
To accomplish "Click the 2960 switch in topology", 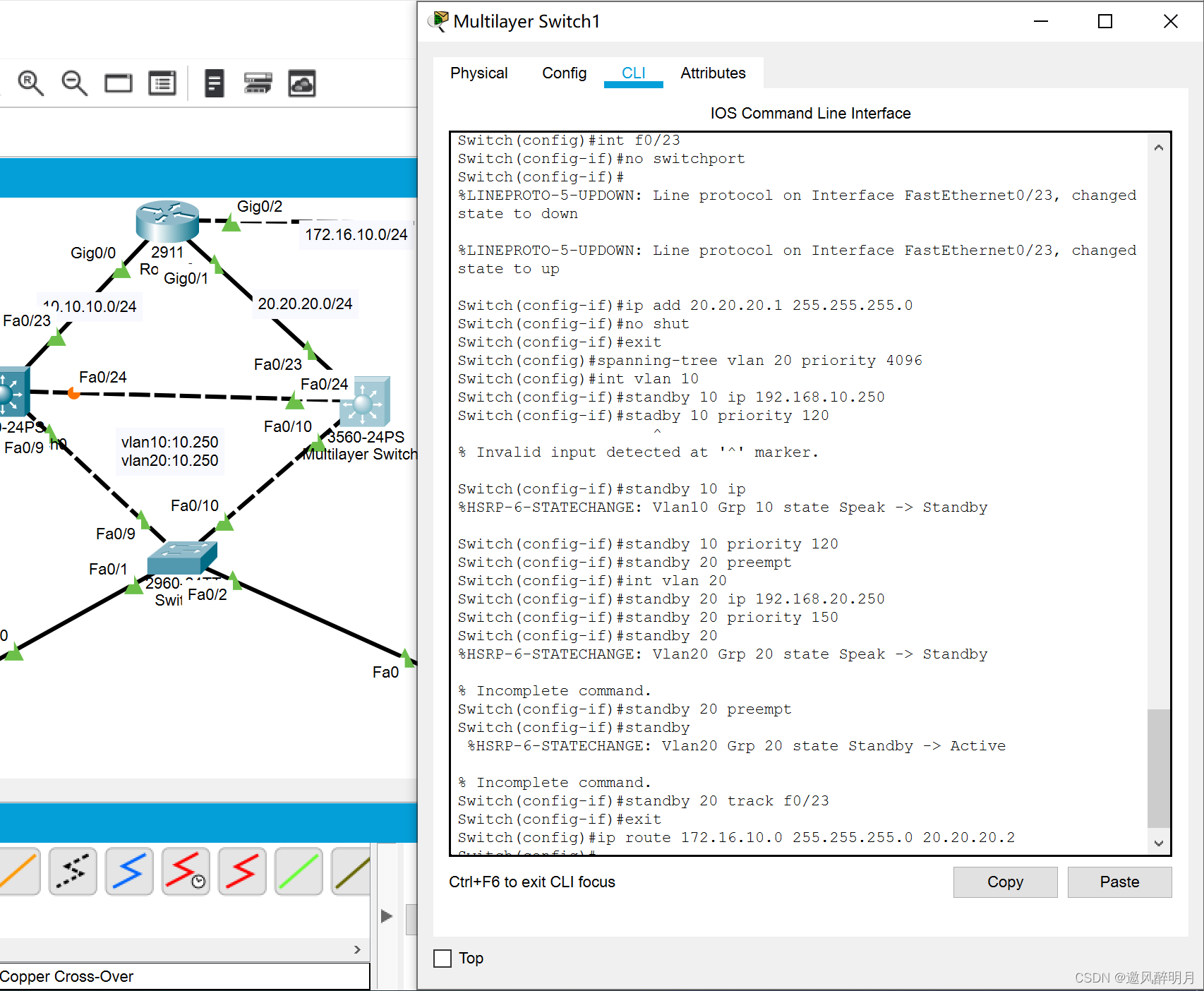I will tap(181, 557).
